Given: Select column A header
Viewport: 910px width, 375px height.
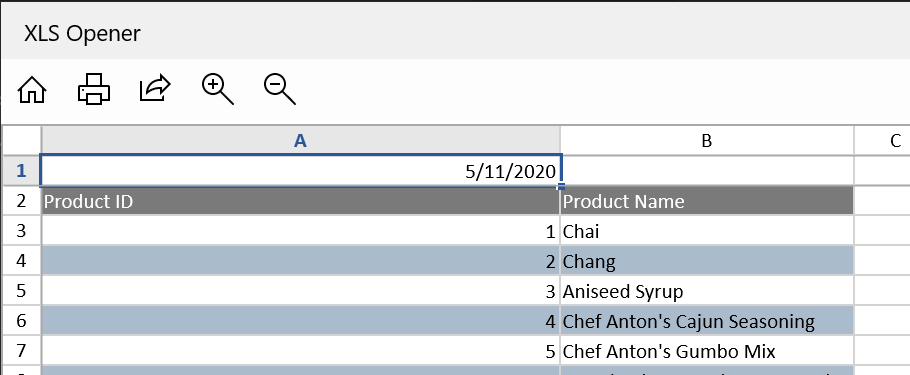Looking at the screenshot, I should pyautogui.click(x=300, y=140).
